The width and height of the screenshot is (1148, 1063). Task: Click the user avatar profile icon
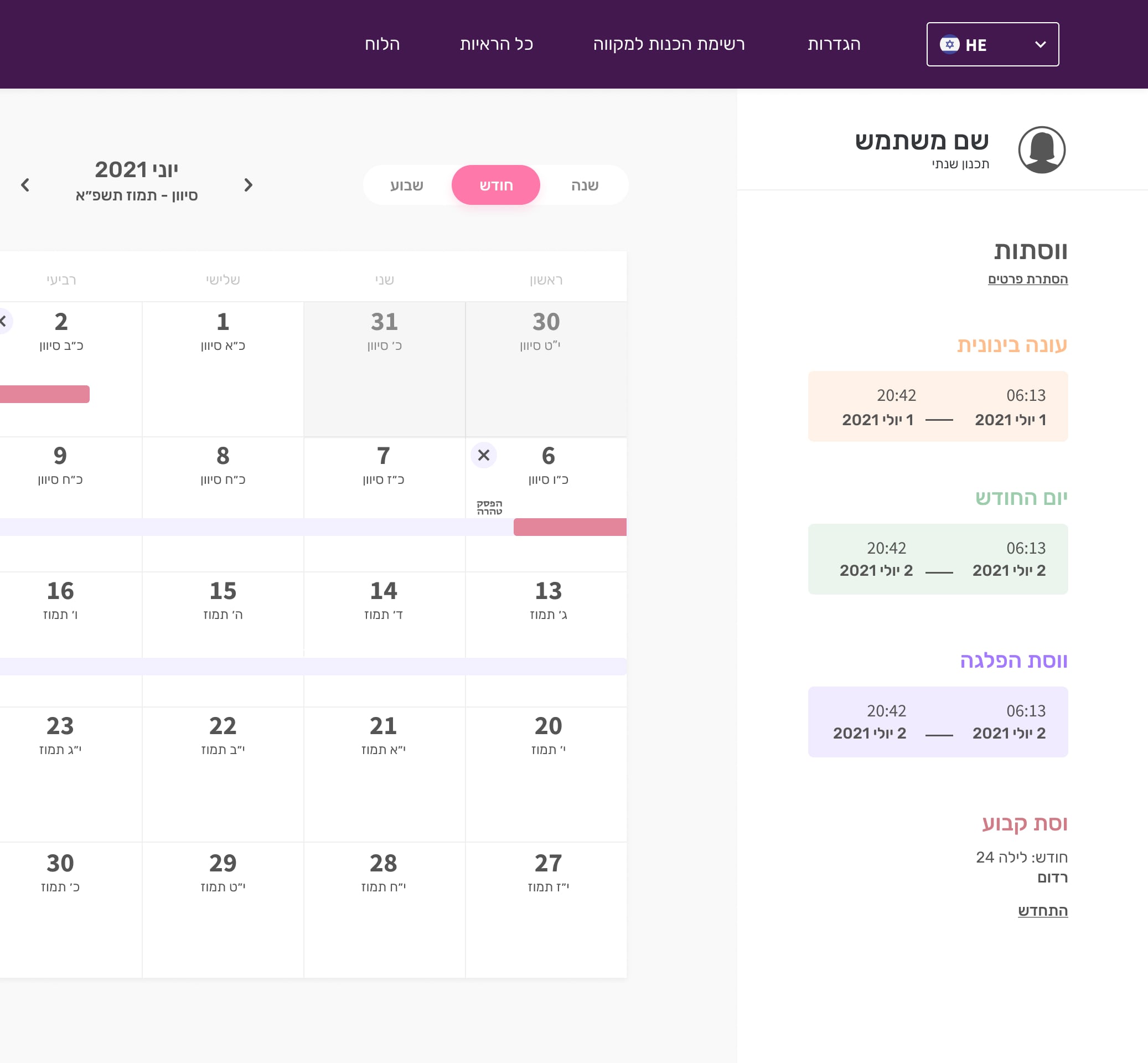1041,150
